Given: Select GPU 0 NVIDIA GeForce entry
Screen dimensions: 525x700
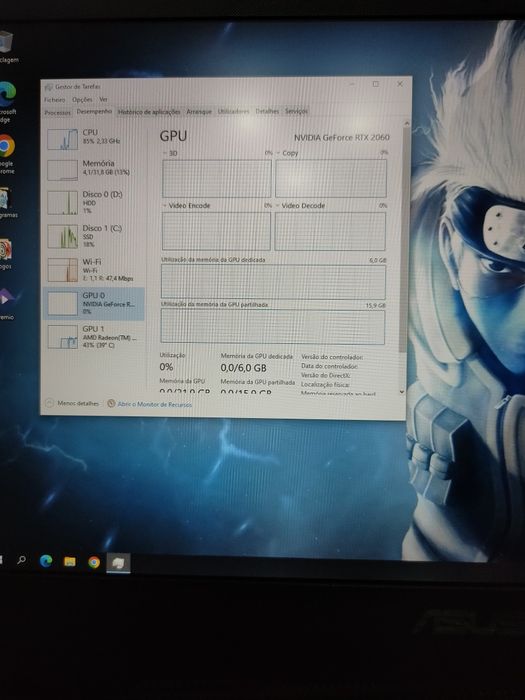Looking at the screenshot, I should pos(93,304).
